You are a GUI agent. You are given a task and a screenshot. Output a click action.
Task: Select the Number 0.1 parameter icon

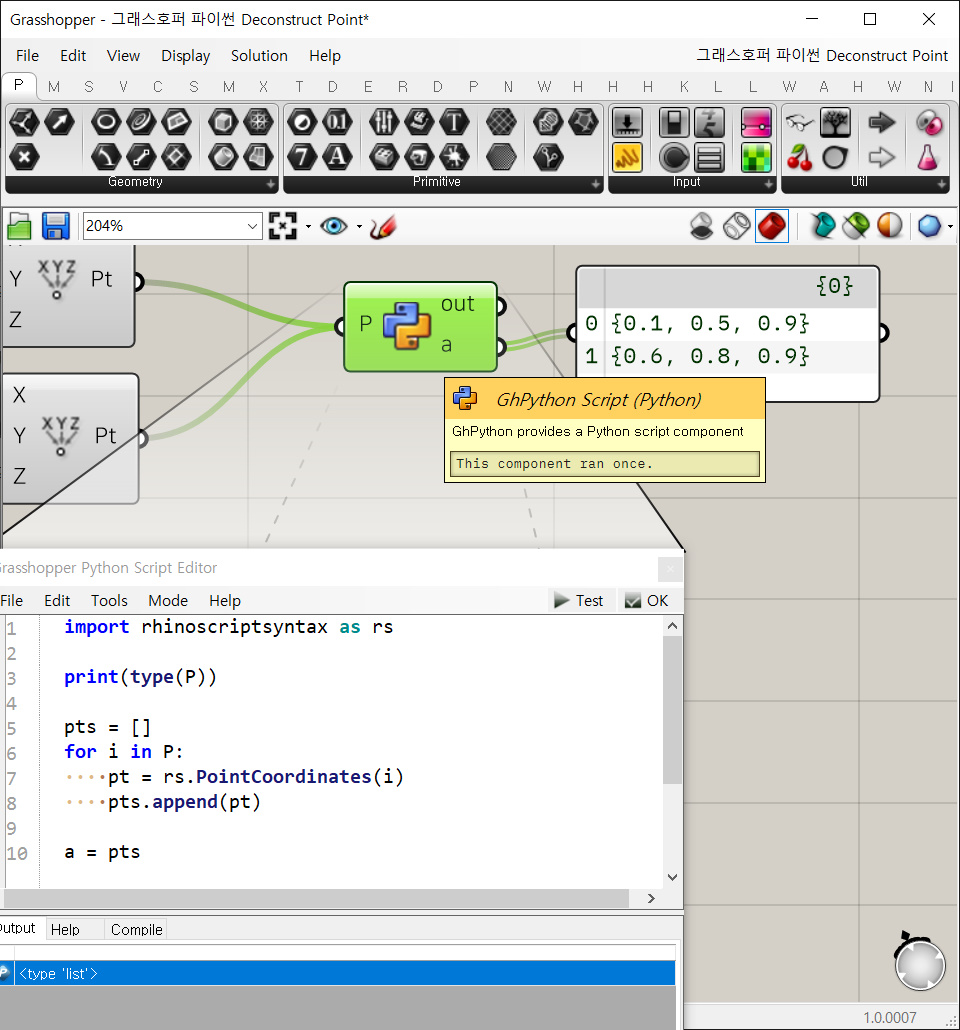tap(338, 122)
